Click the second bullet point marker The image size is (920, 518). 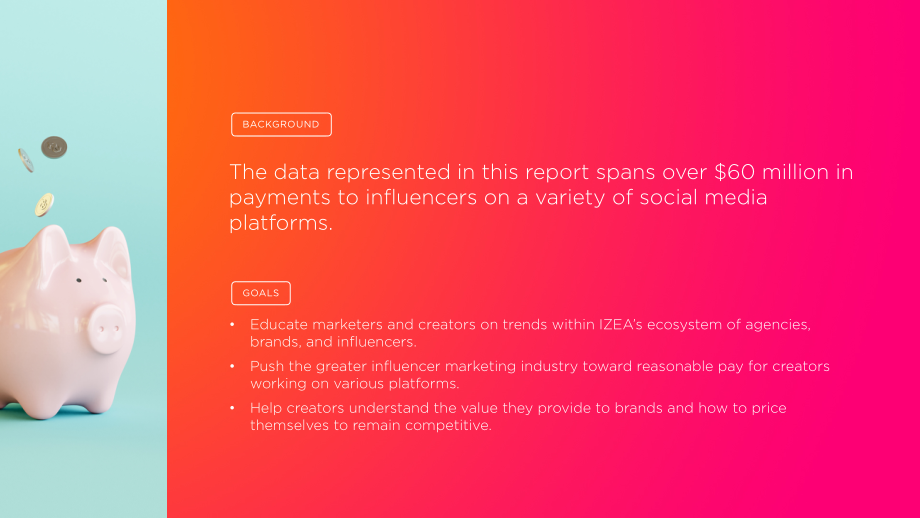pyautogui.click(x=232, y=366)
